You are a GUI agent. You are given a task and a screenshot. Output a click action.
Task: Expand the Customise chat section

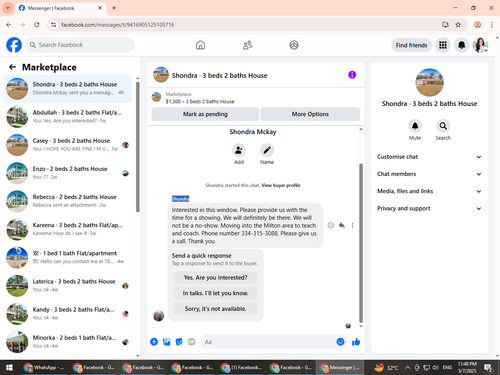429,157
